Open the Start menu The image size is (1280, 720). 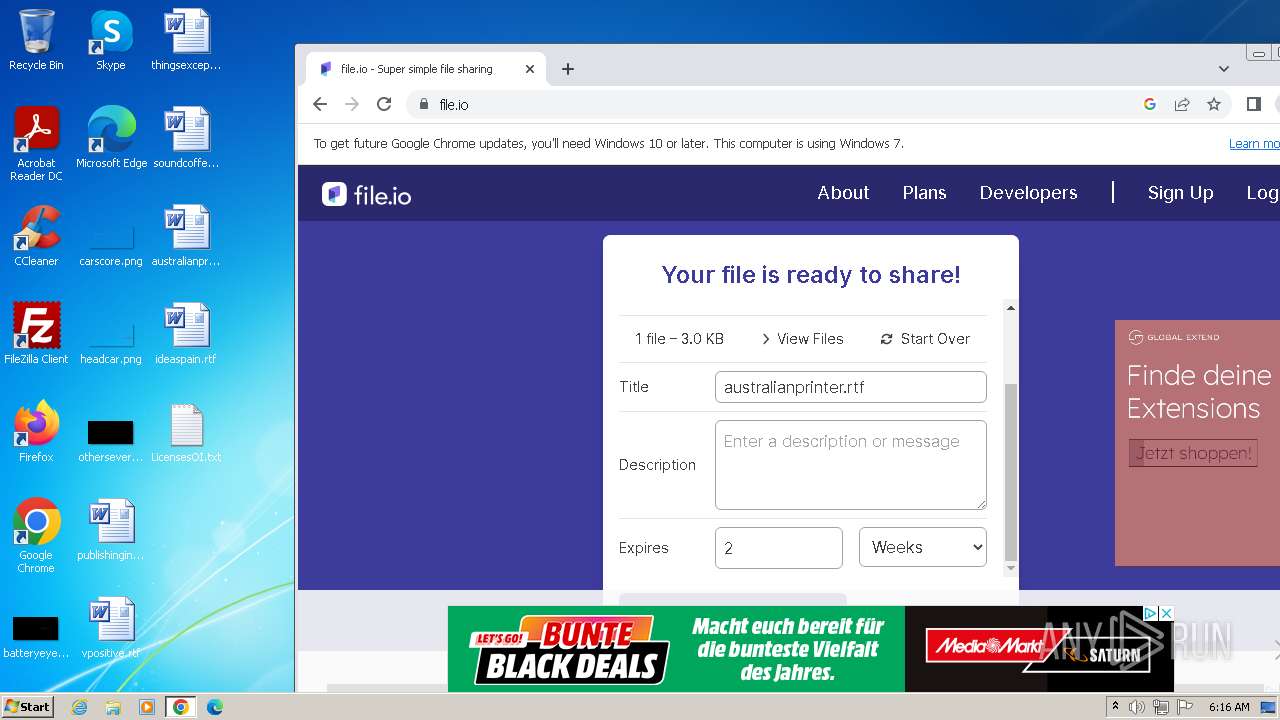[28, 707]
